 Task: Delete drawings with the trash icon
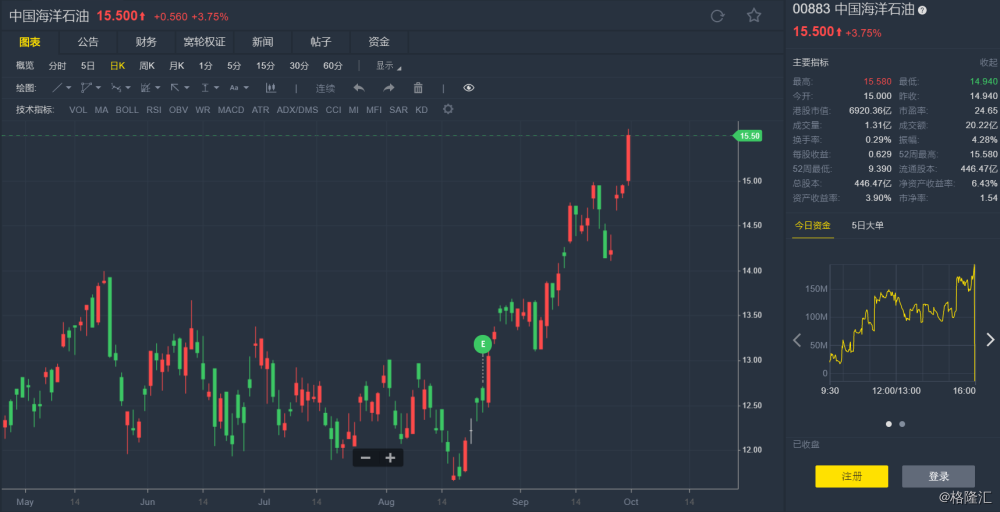418,88
